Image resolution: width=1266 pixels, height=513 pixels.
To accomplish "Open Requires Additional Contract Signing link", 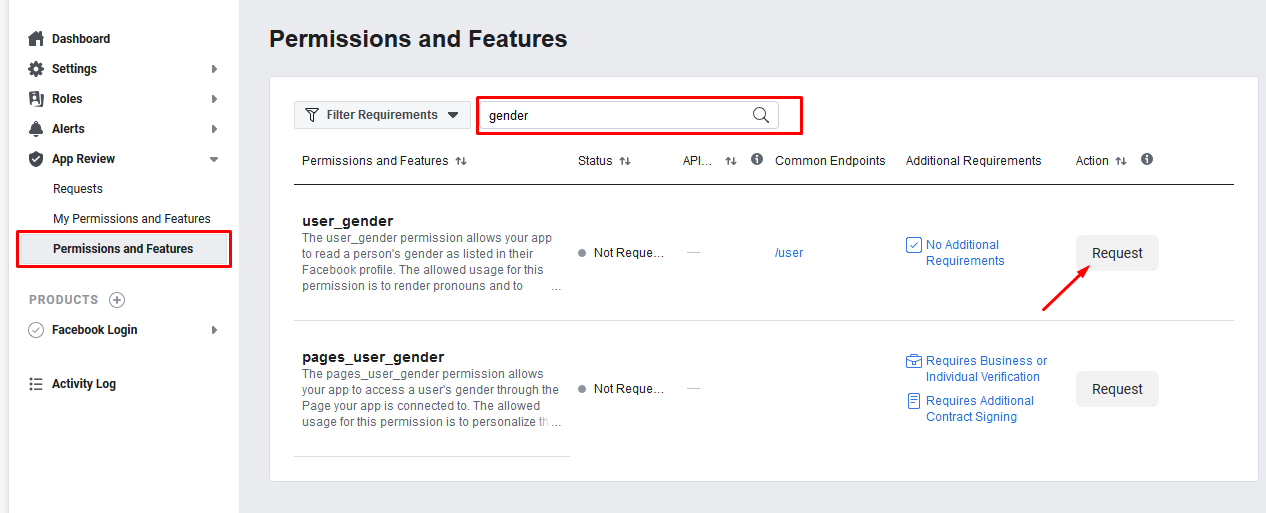I will pos(980,409).
